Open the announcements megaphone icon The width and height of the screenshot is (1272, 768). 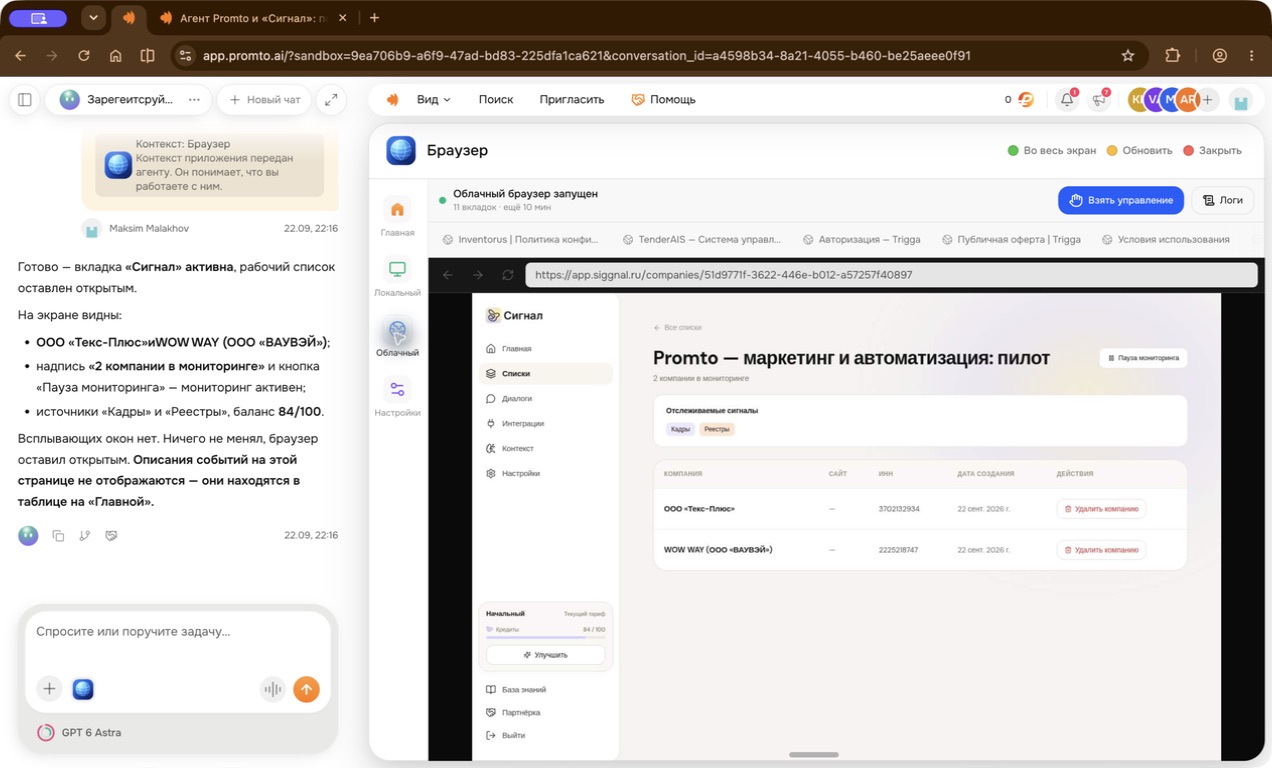1100,99
